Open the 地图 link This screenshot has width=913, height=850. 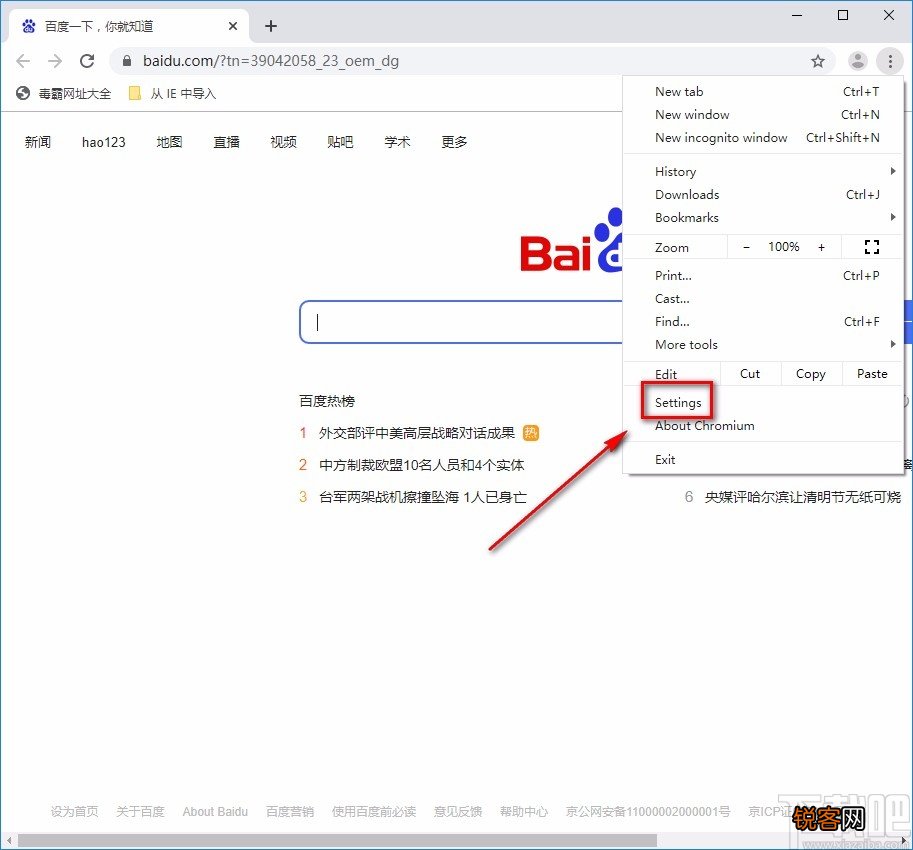pos(169,142)
